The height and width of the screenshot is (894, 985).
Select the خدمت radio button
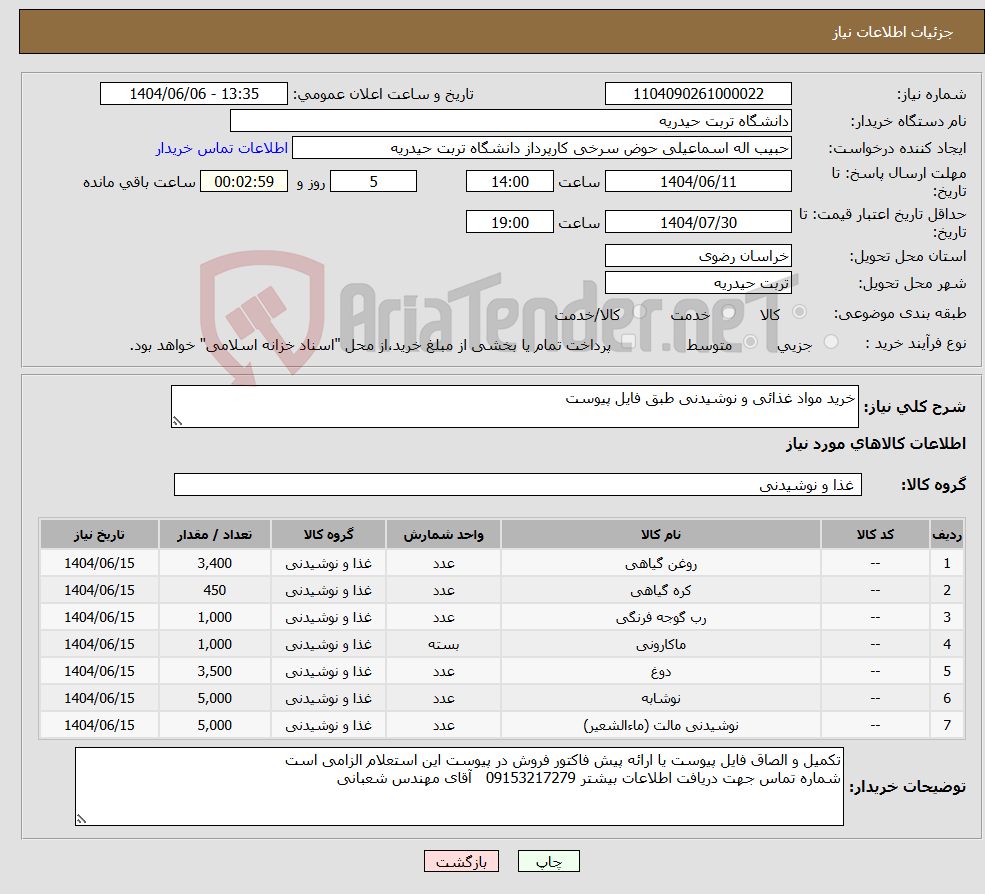click(728, 313)
